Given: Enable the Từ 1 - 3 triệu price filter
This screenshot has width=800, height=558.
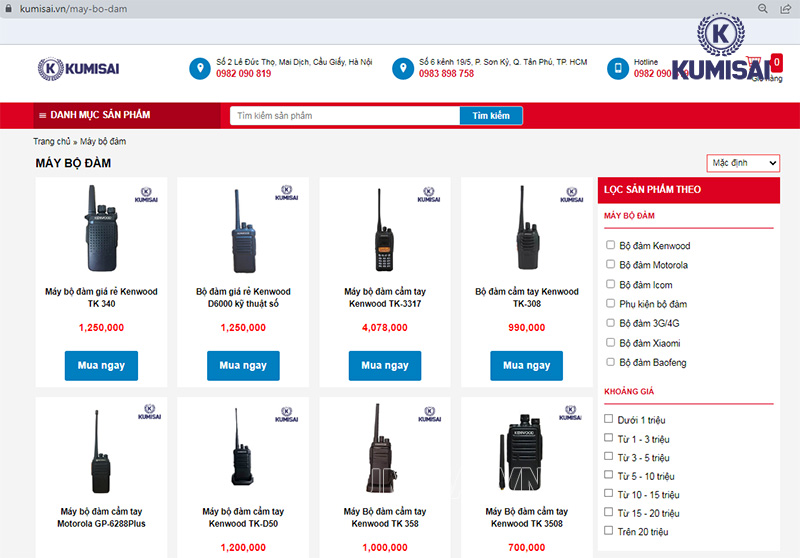Looking at the screenshot, I should pyautogui.click(x=608, y=437).
